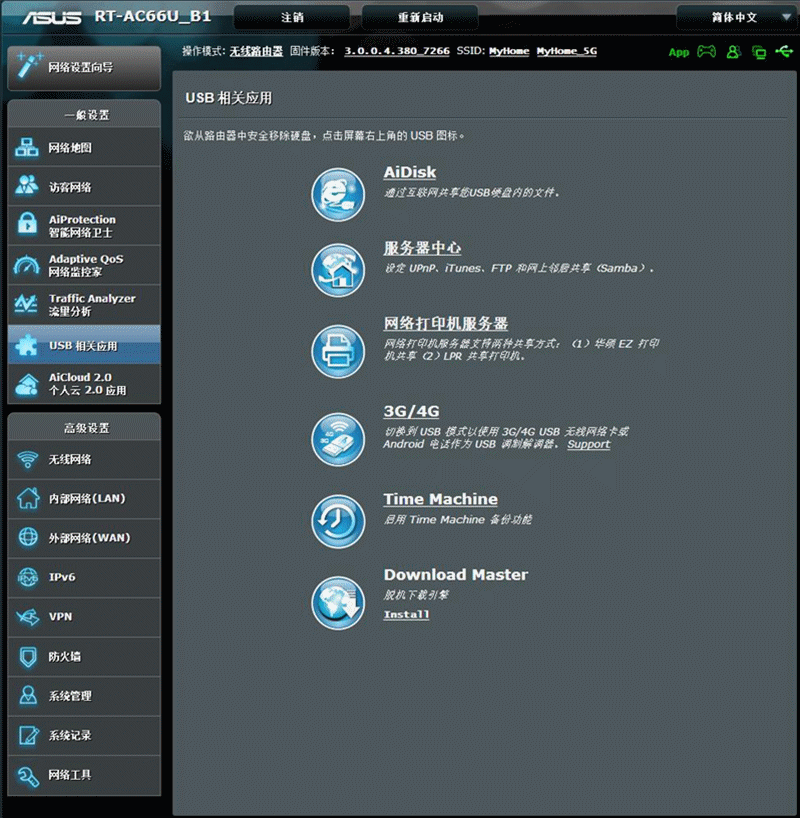Image resolution: width=800 pixels, height=818 pixels.
Task: Click the green App link in header
Action: pos(678,52)
